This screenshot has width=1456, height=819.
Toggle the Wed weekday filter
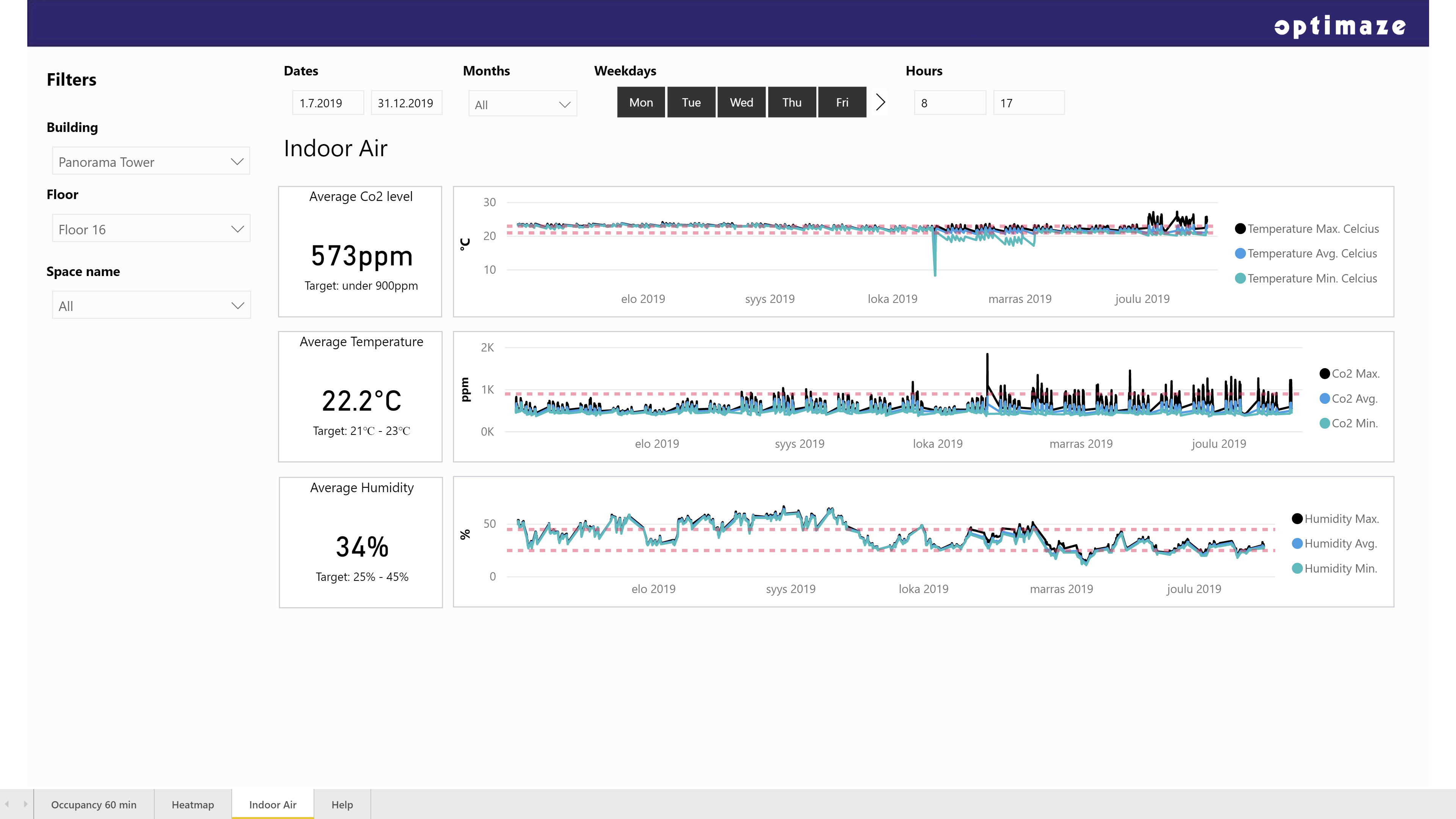coord(741,102)
